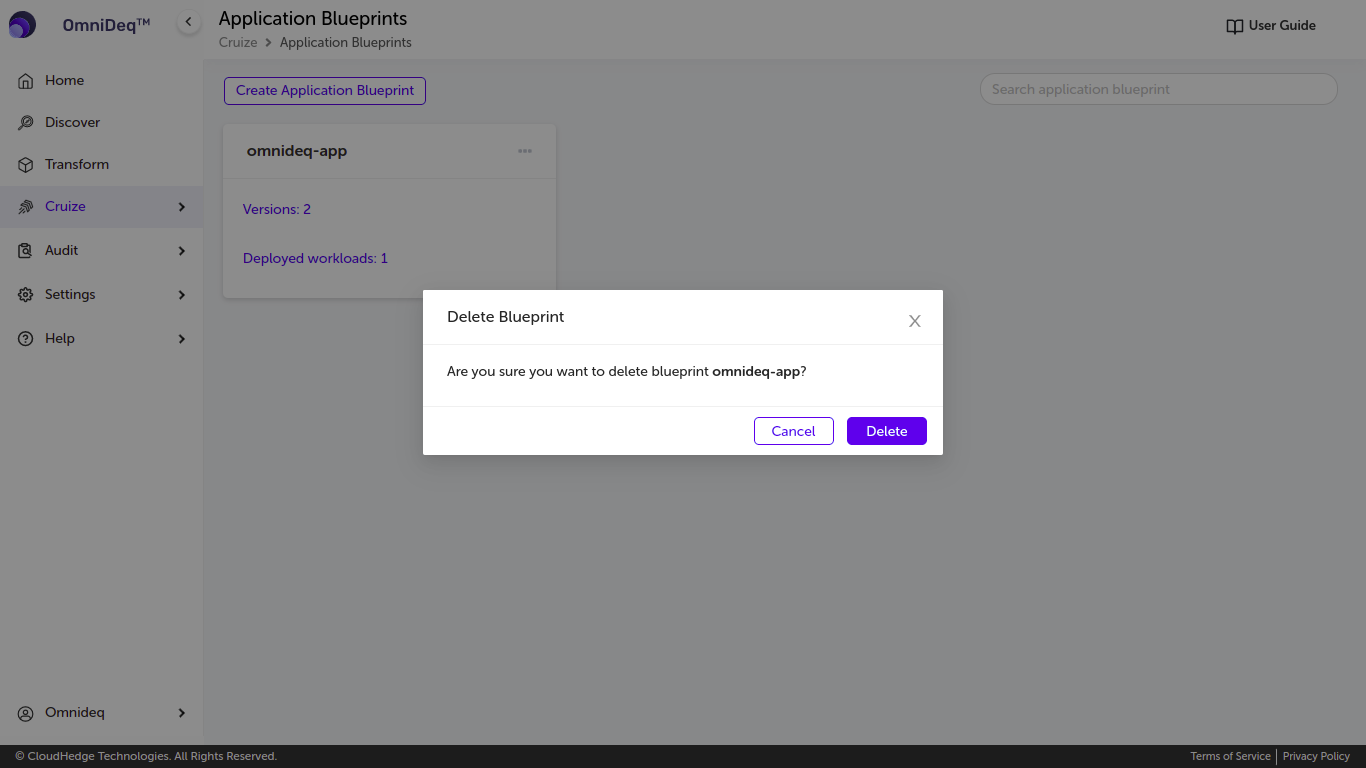The width and height of the screenshot is (1366, 768).
Task: Click the OmniDeq logo icon
Action: [22, 25]
